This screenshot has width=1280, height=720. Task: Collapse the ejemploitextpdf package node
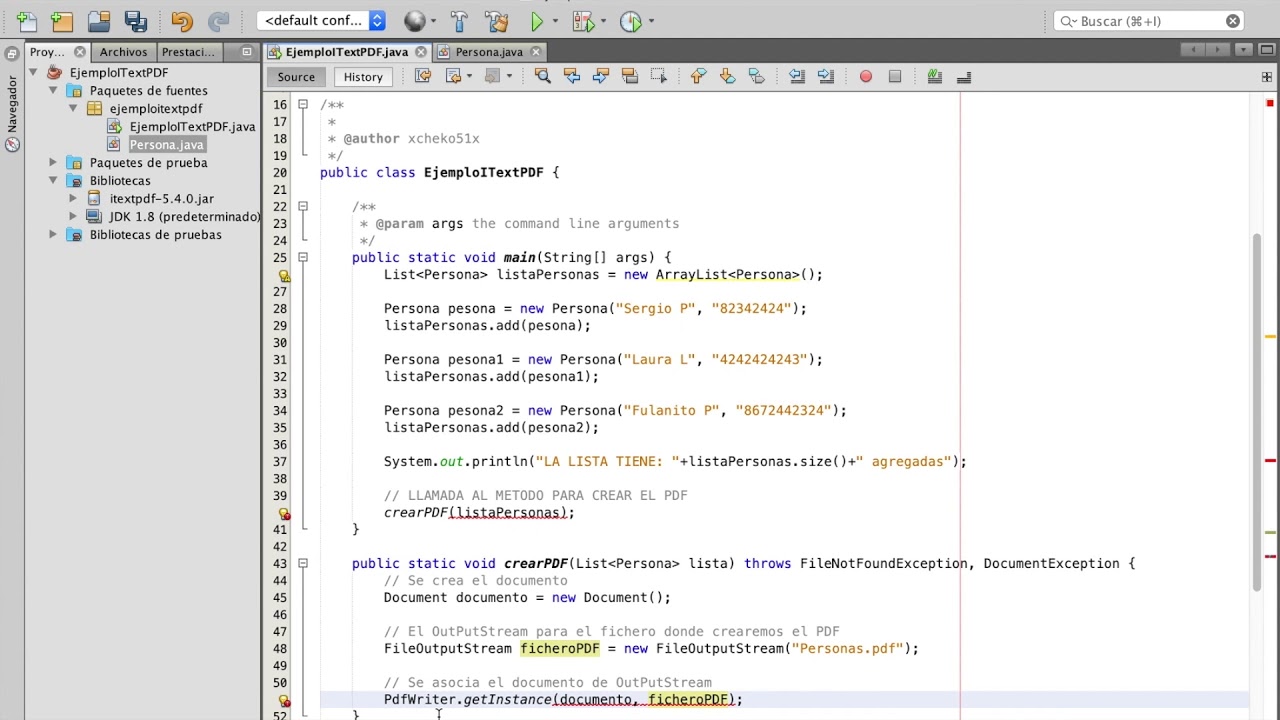(73, 108)
